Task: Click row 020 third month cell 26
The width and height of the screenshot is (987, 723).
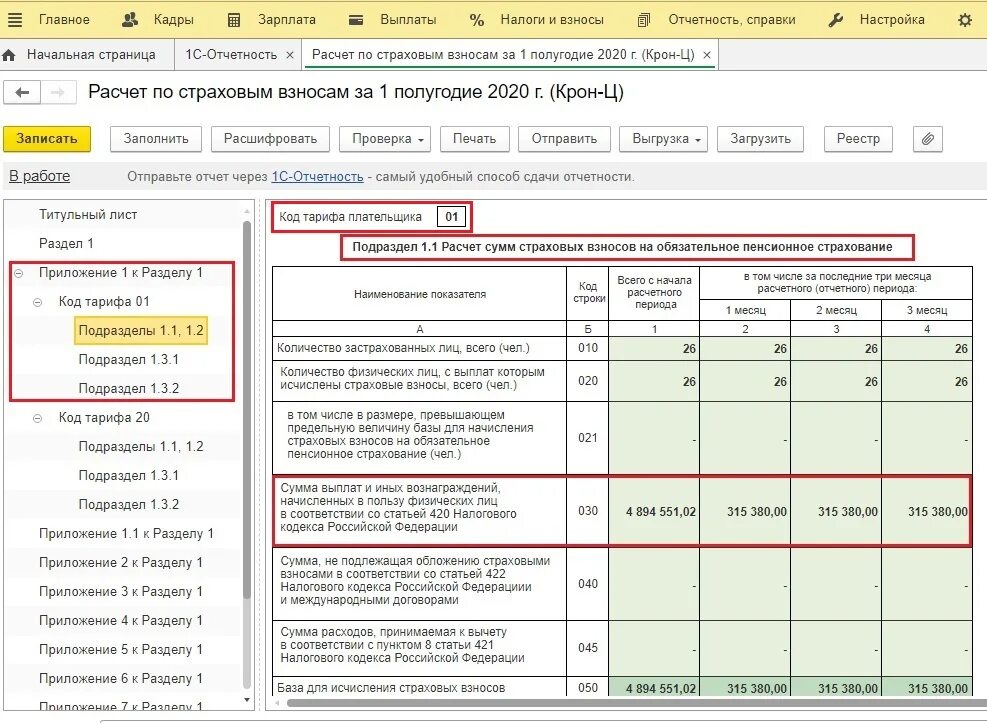Action: 926,381
